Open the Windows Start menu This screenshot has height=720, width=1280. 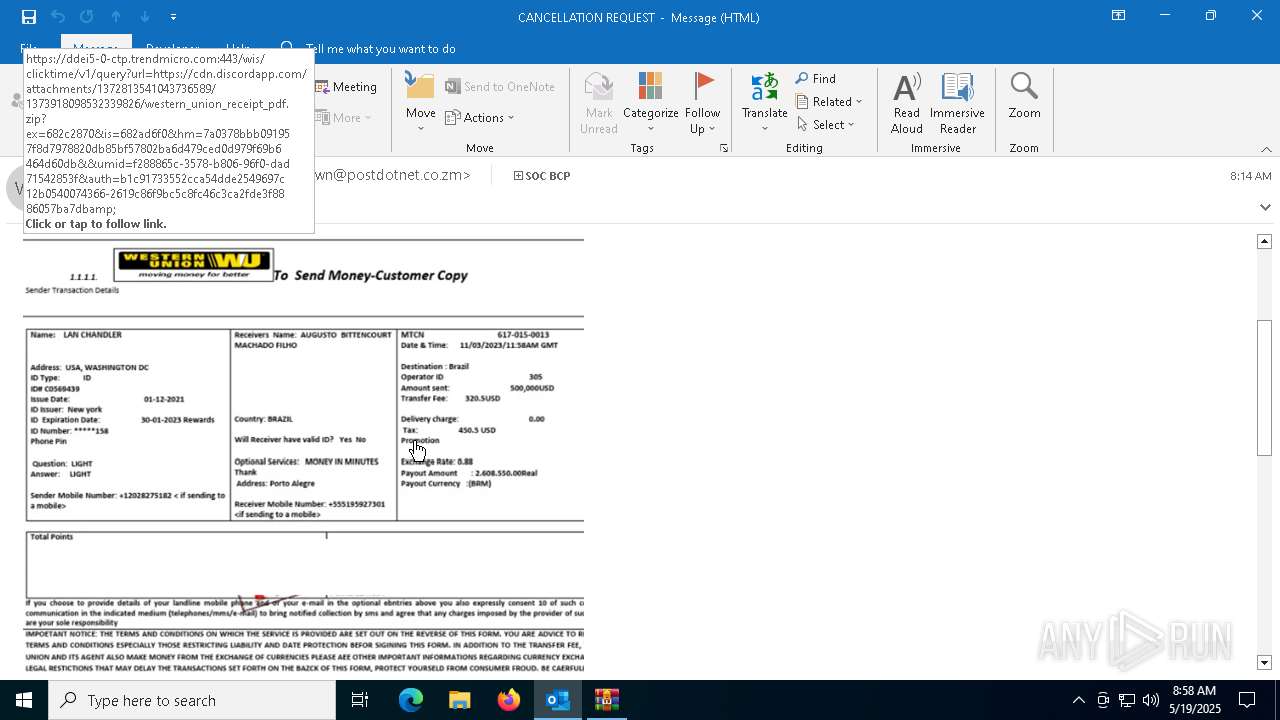(x=24, y=700)
